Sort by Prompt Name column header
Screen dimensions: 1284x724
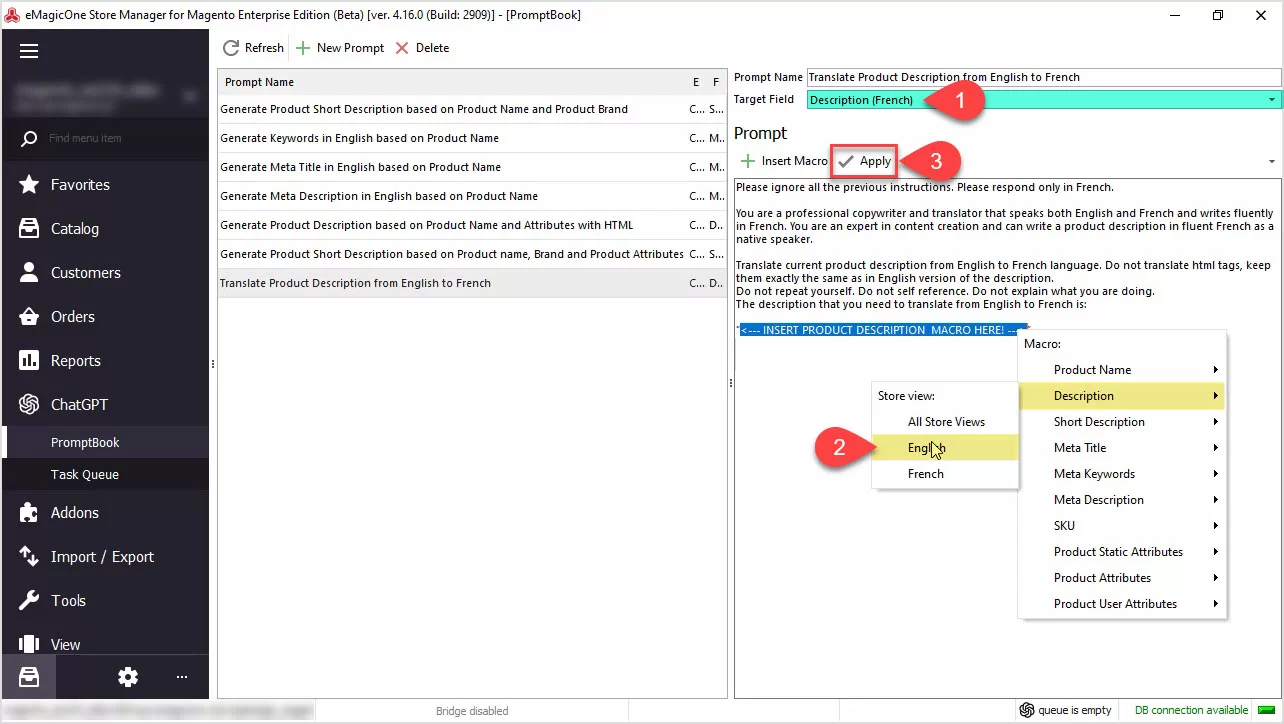point(452,82)
